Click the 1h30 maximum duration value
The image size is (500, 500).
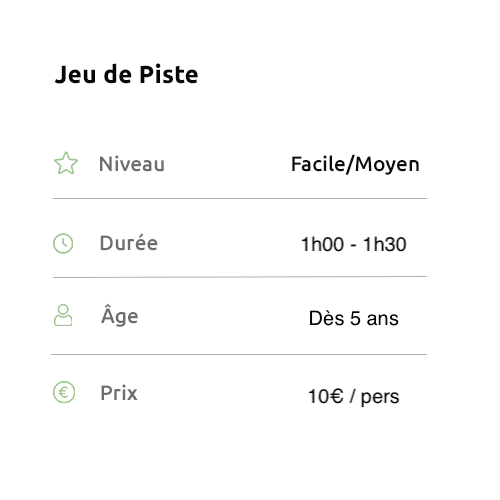pos(385,244)
